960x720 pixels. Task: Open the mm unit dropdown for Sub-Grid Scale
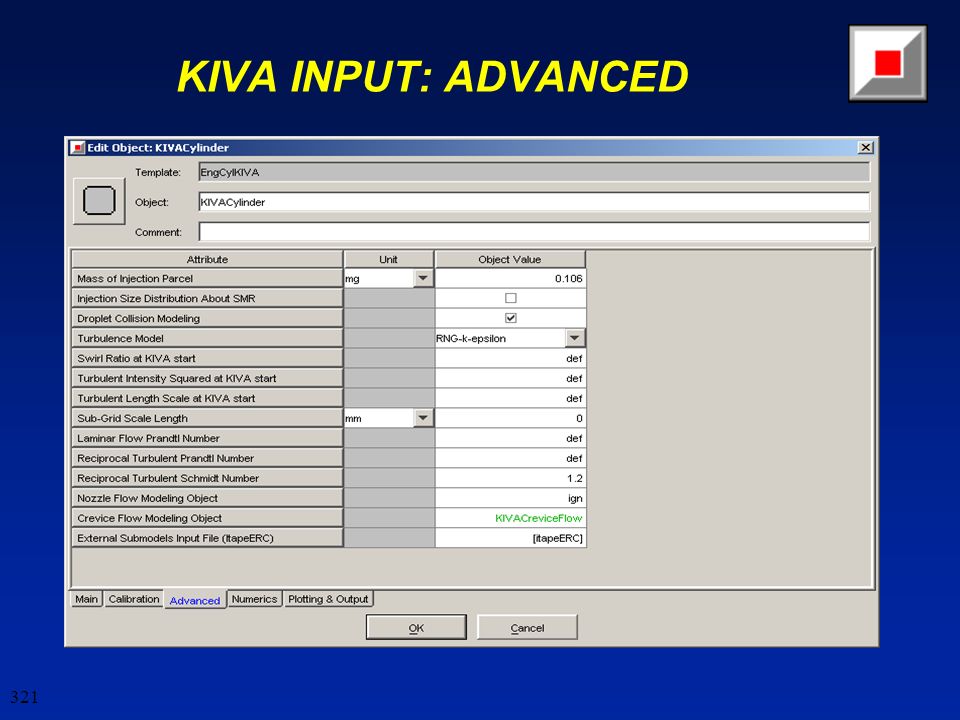click(x=423, y=418)
